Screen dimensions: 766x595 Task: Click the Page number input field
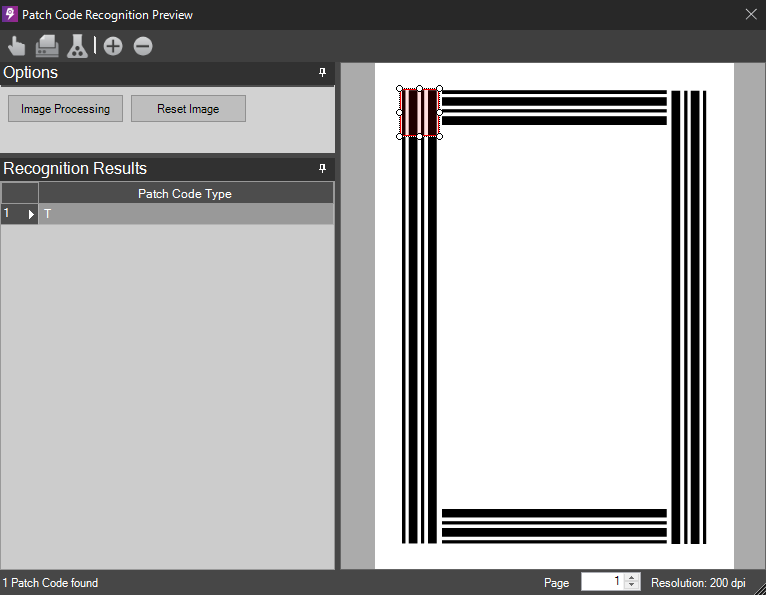pyautogui.click(x=602, y=581)
